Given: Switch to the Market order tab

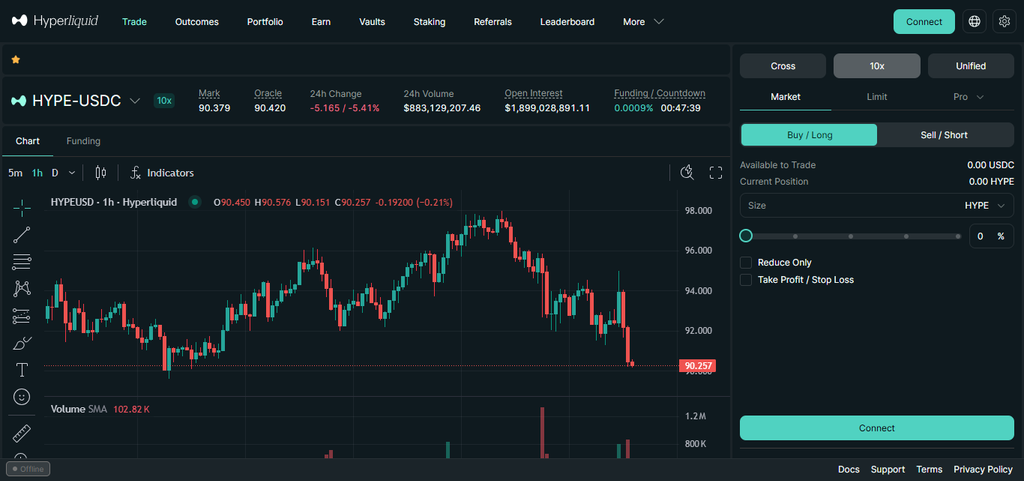Looking at the screenshot, I should click(x=786, y=97).
